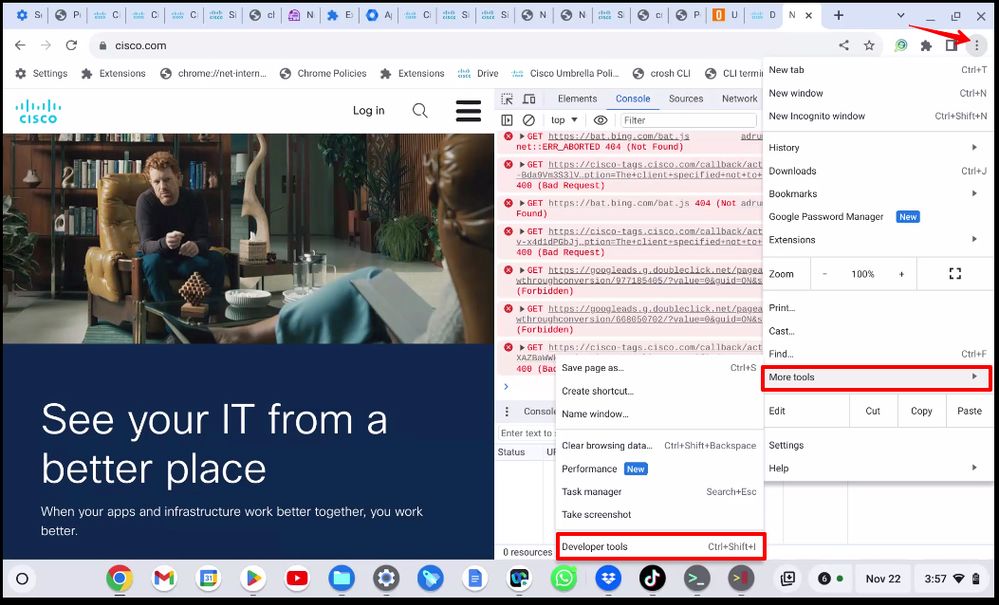Switch to the Sources tab in DevTools

pyautogui.click(x=686, y=99)
